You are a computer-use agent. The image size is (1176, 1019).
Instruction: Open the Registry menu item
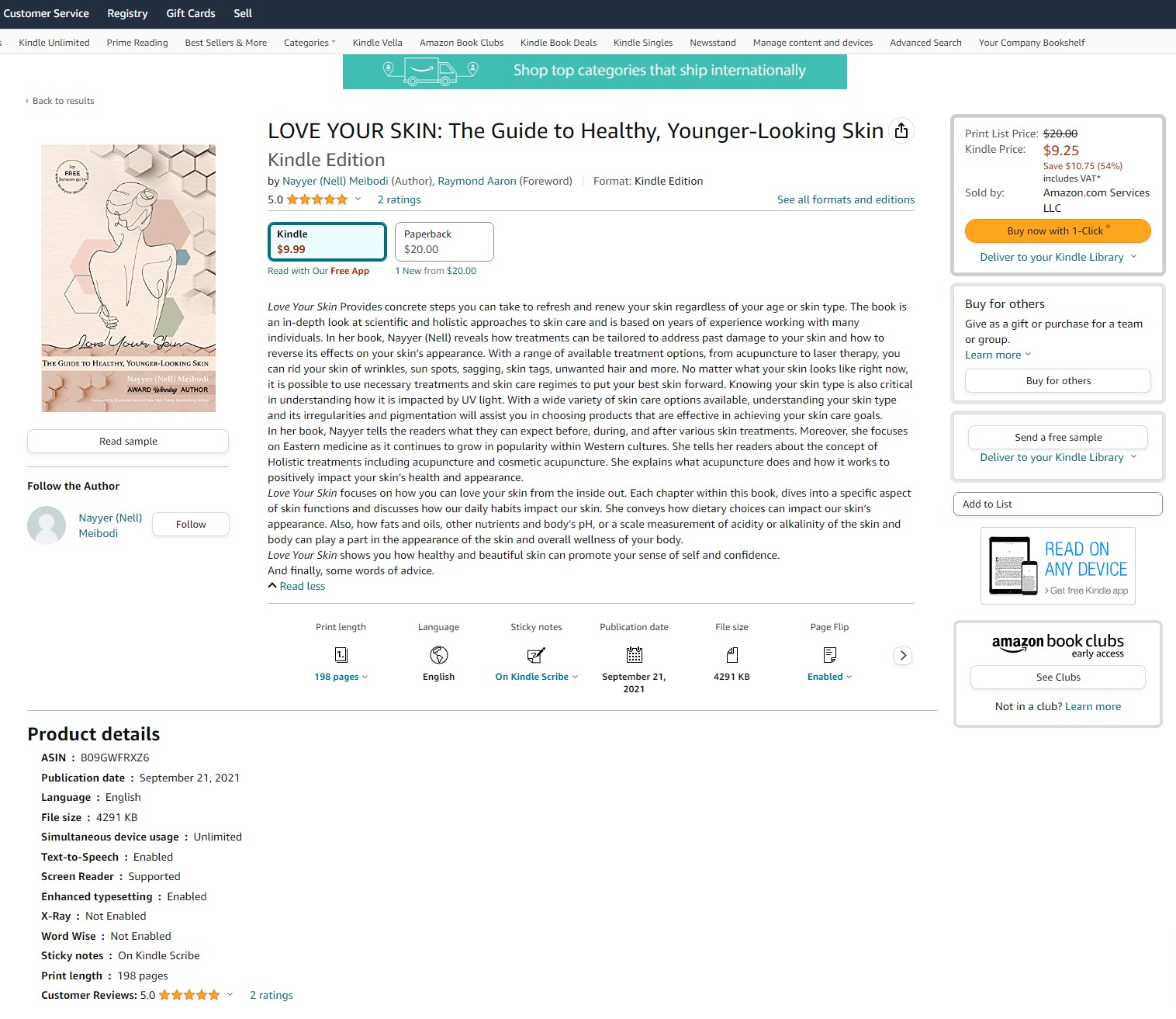(x=127, y=13)
